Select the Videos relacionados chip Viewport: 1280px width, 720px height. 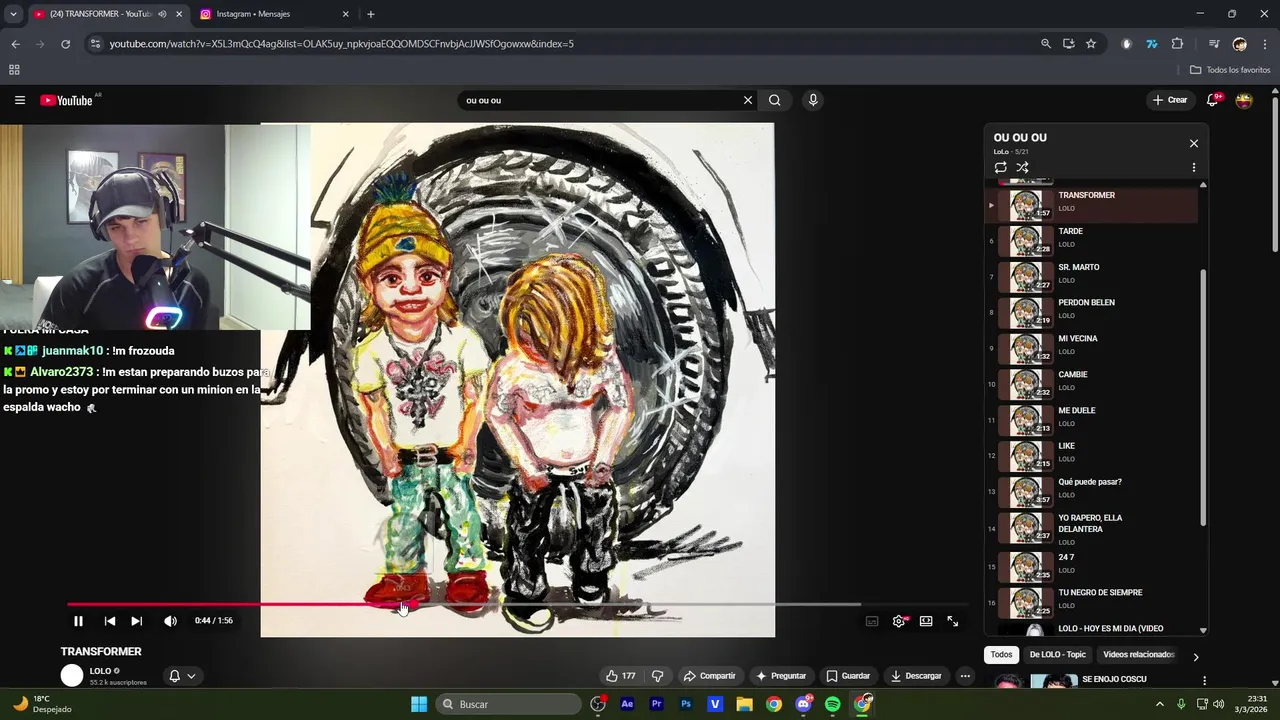1138,655
